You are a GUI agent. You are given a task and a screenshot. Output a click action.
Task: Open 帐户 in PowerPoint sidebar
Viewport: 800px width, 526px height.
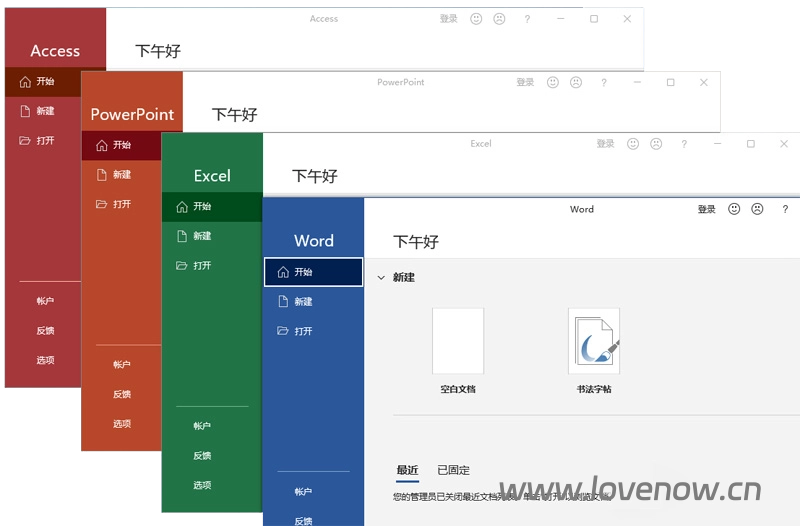(121, 364)
